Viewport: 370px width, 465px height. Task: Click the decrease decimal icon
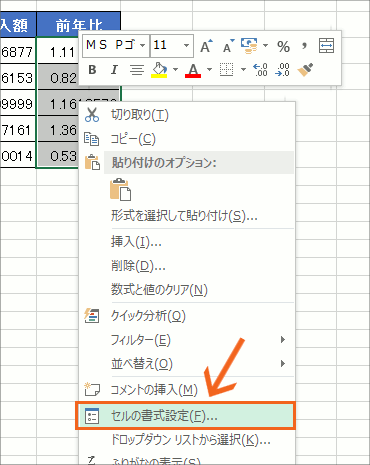(283, 70)
